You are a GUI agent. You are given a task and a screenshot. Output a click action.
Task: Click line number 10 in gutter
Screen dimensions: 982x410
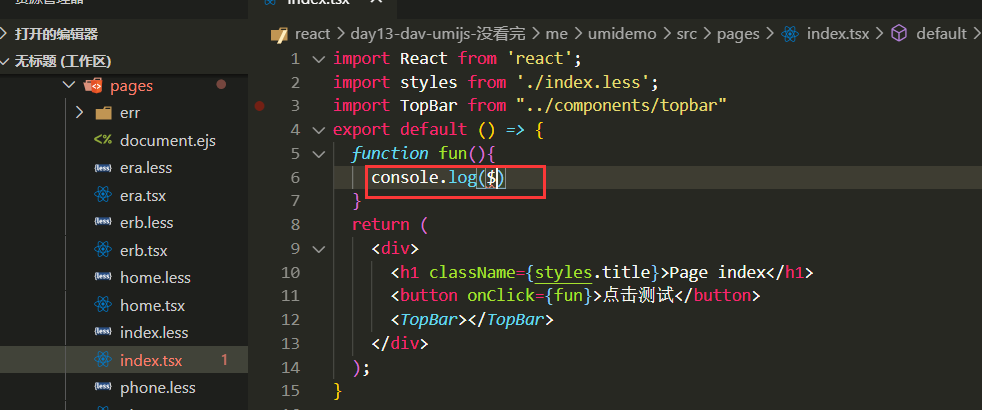click(291, 273)
